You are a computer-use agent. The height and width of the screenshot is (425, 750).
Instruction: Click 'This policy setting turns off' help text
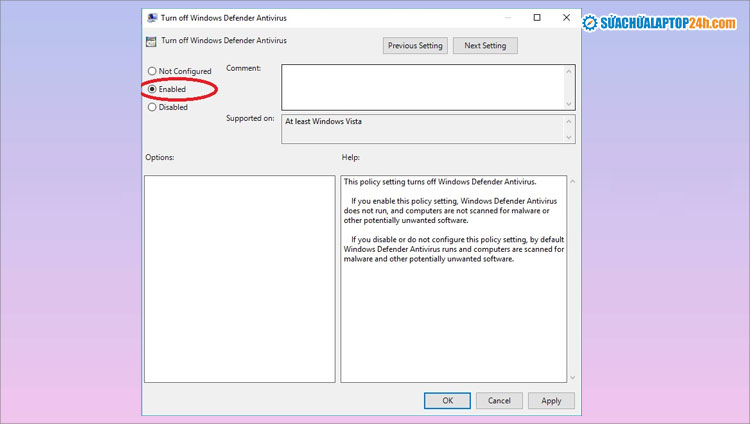440,182
